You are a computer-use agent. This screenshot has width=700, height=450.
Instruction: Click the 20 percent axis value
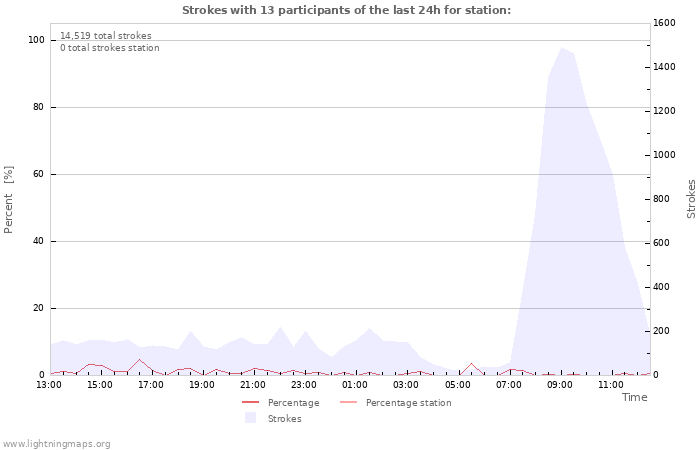point(38,308)
